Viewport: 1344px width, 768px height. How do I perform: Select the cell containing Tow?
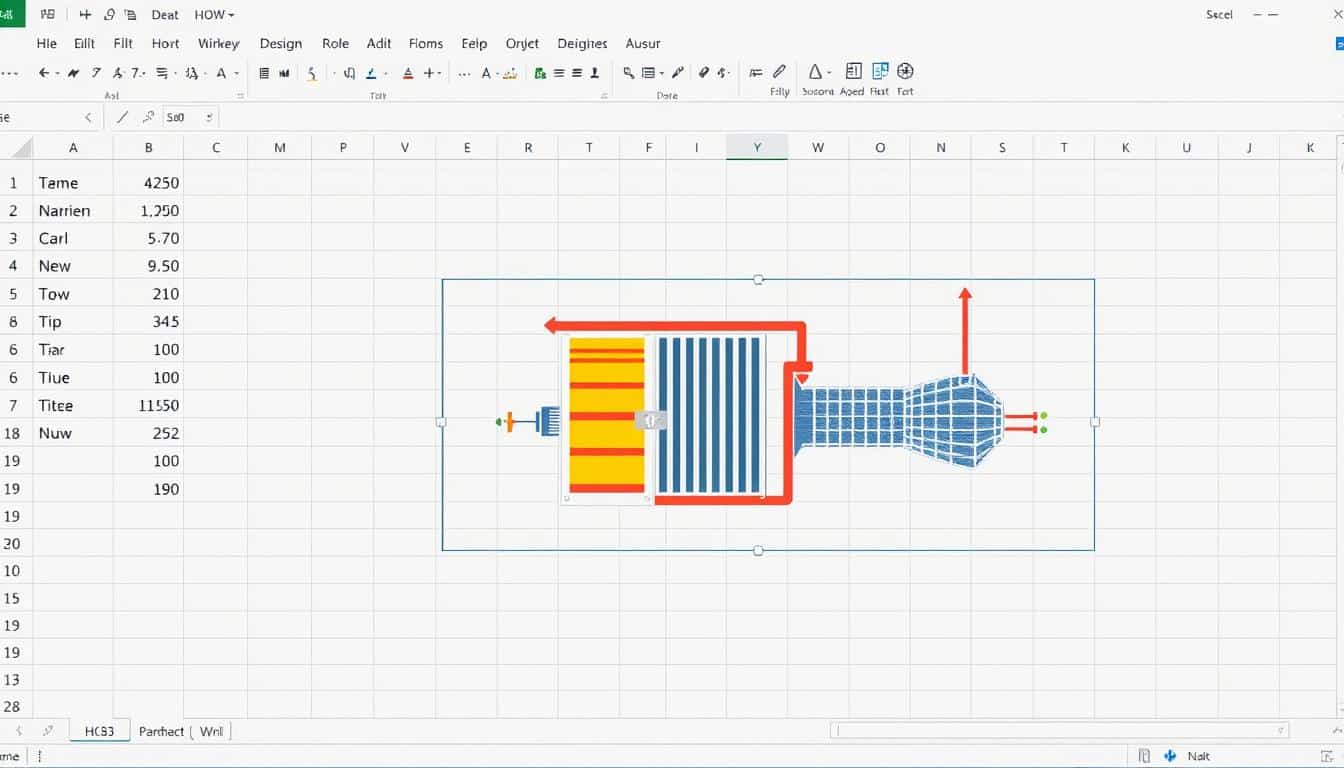[x=73, y=294]
